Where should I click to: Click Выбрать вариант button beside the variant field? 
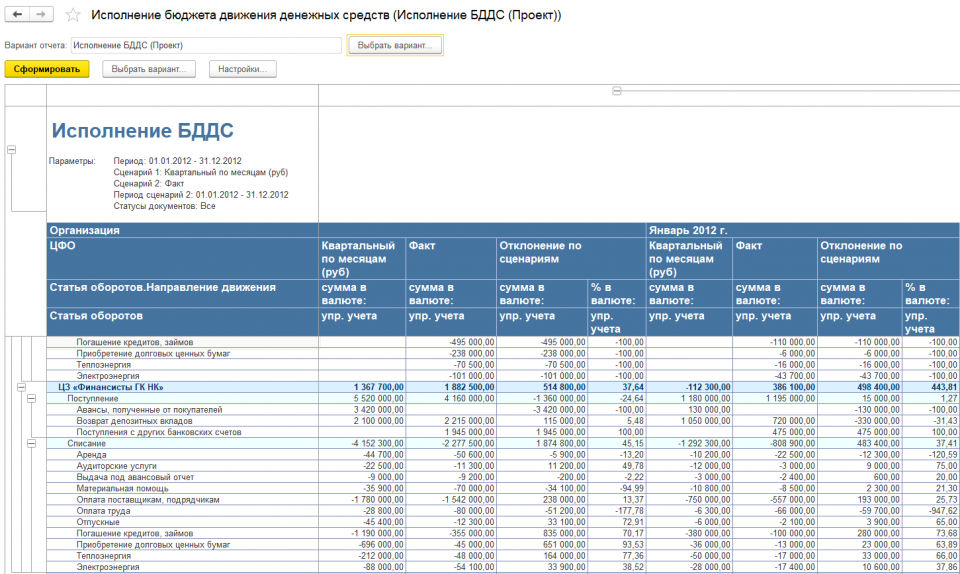coord(394,46)
